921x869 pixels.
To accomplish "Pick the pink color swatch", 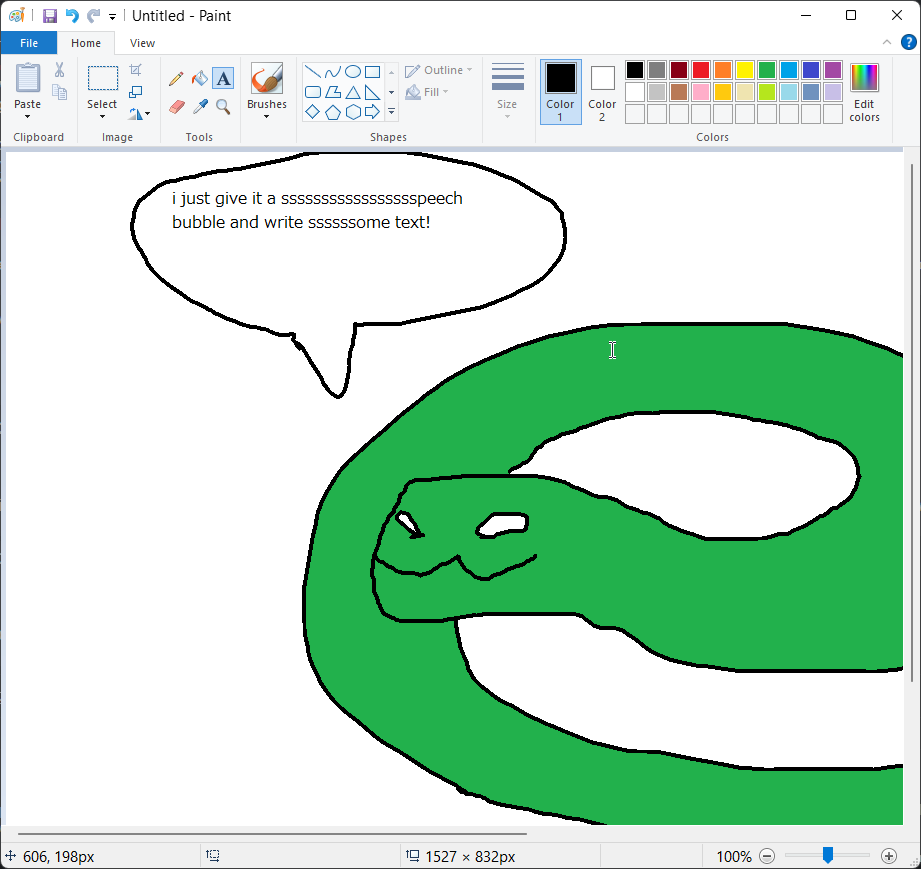I will pos(701,92).
